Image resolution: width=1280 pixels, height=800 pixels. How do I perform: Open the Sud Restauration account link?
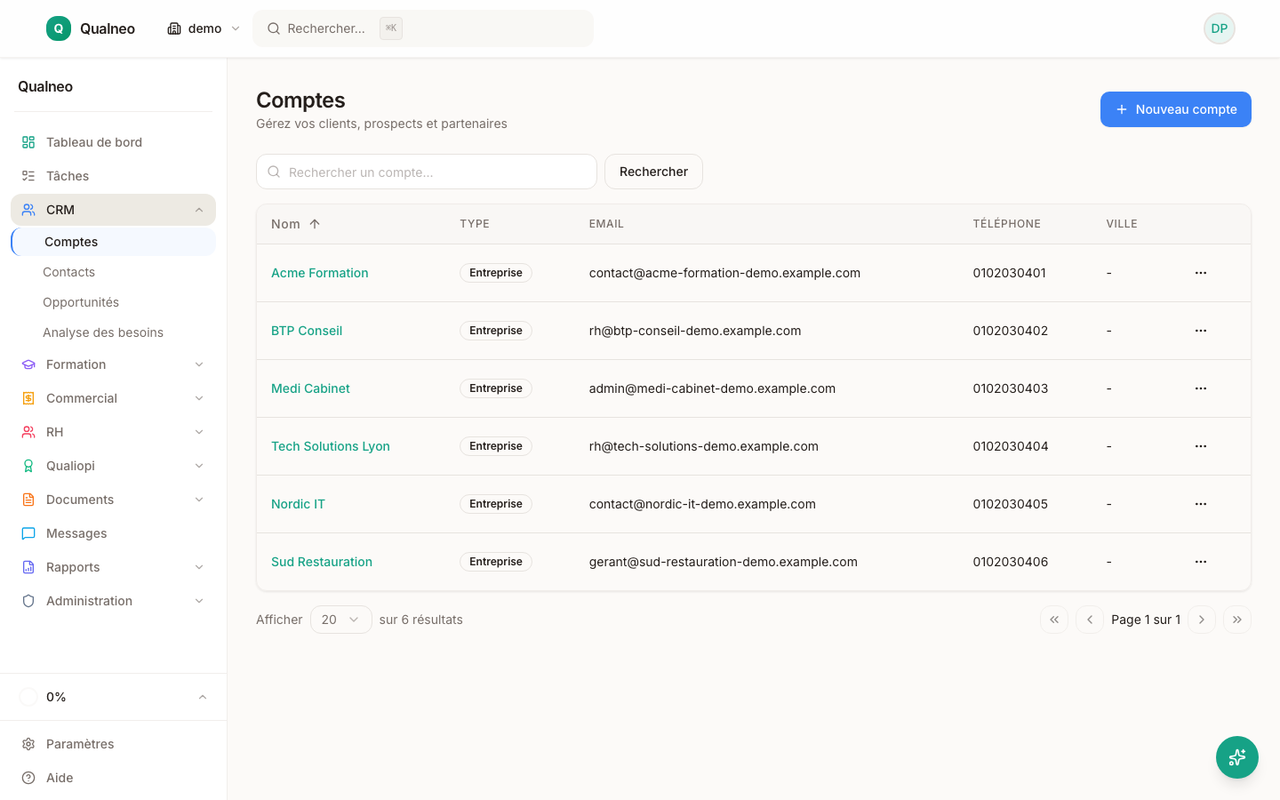(322, 562)
